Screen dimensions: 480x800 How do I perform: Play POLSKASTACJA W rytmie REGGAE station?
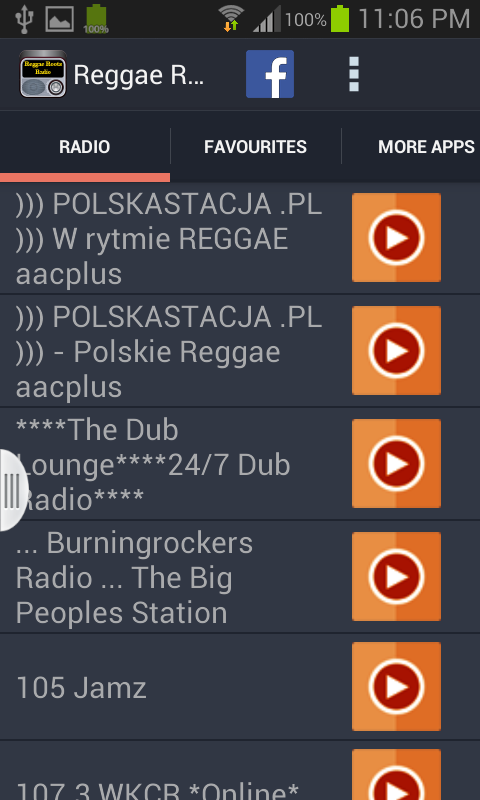pyautogui.click(x=396, y=238)
